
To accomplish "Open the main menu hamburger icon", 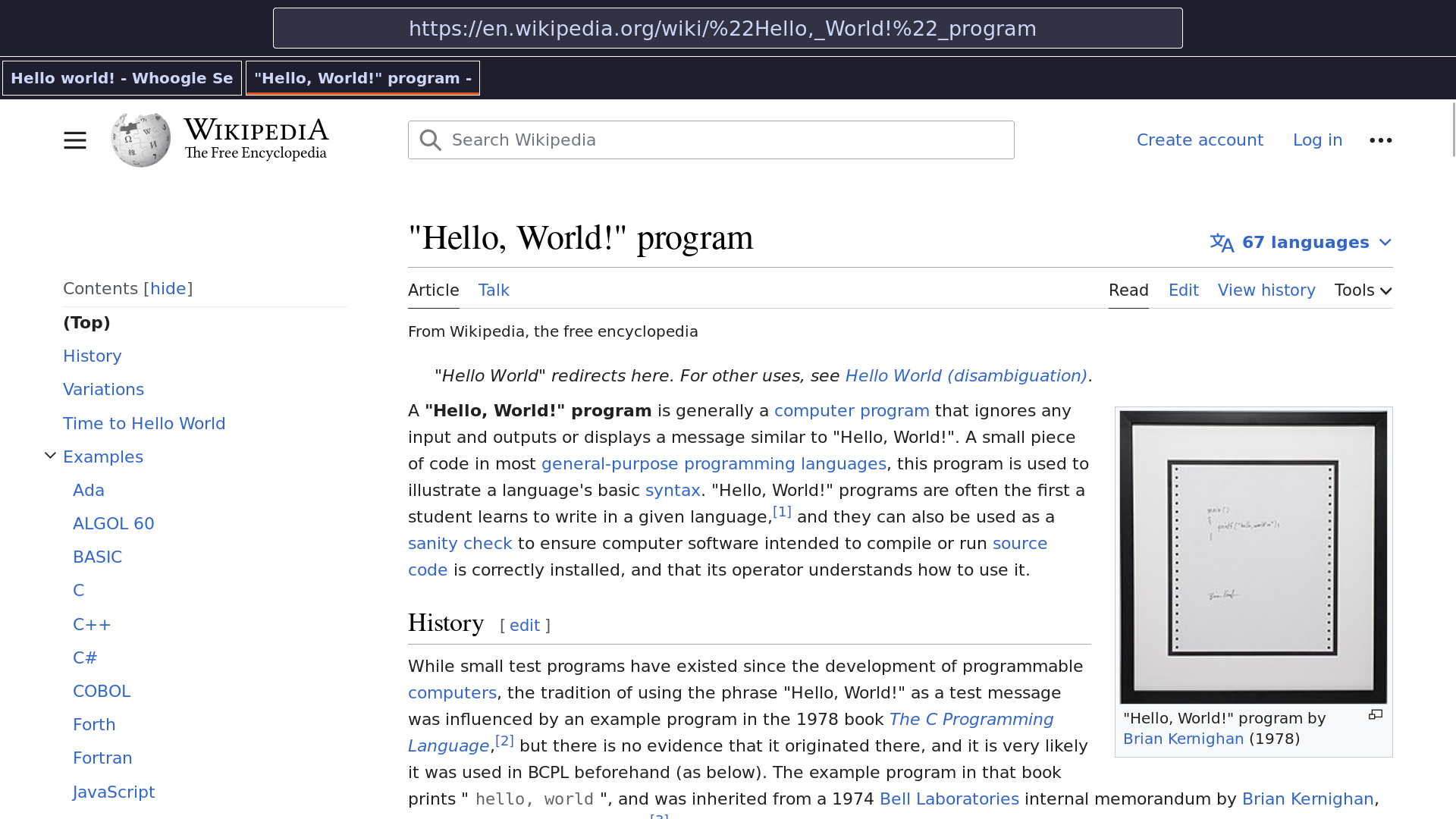I will coord(75,140).
